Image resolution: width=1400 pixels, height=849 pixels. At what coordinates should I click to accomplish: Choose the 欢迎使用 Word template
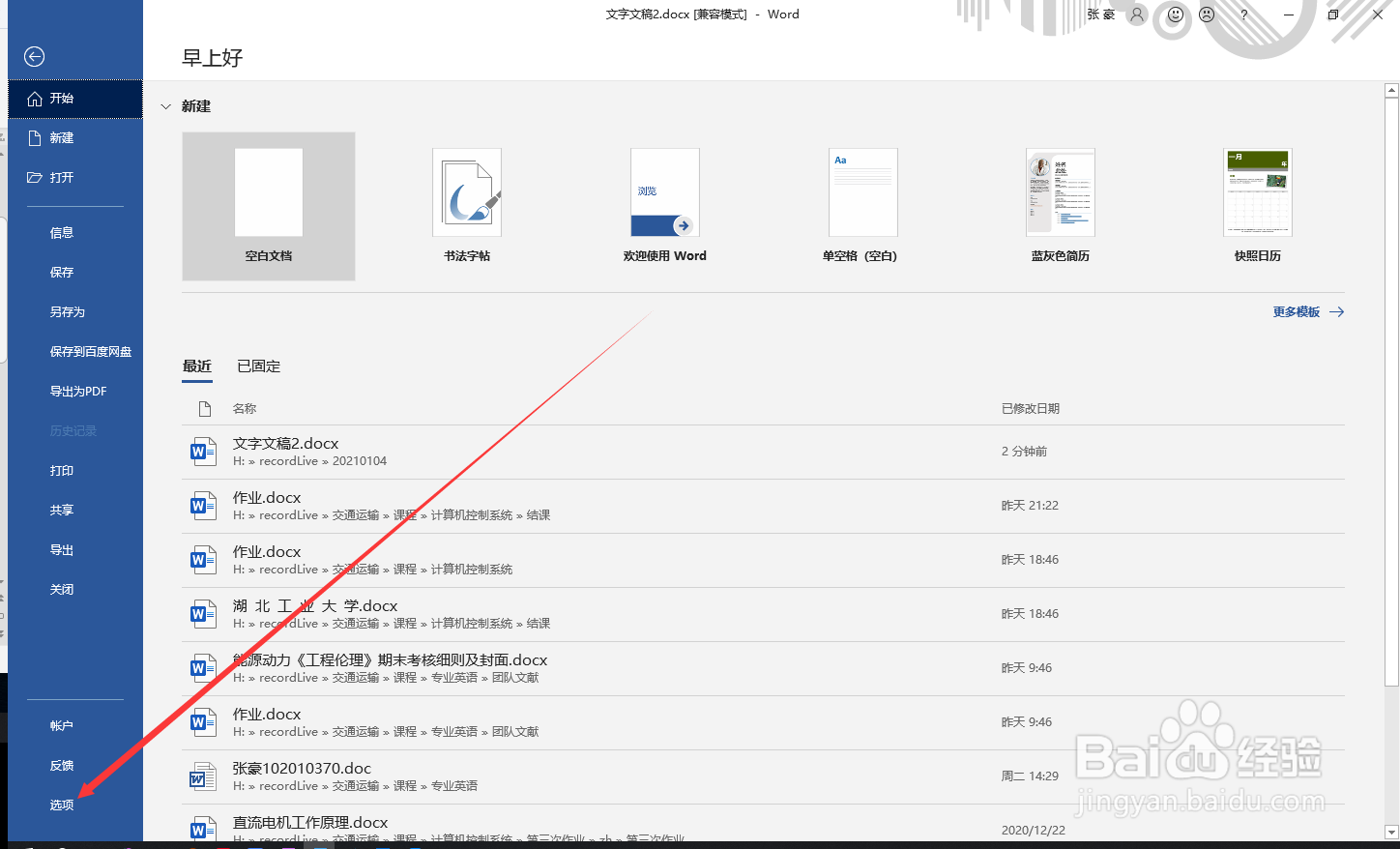point(665,206)
